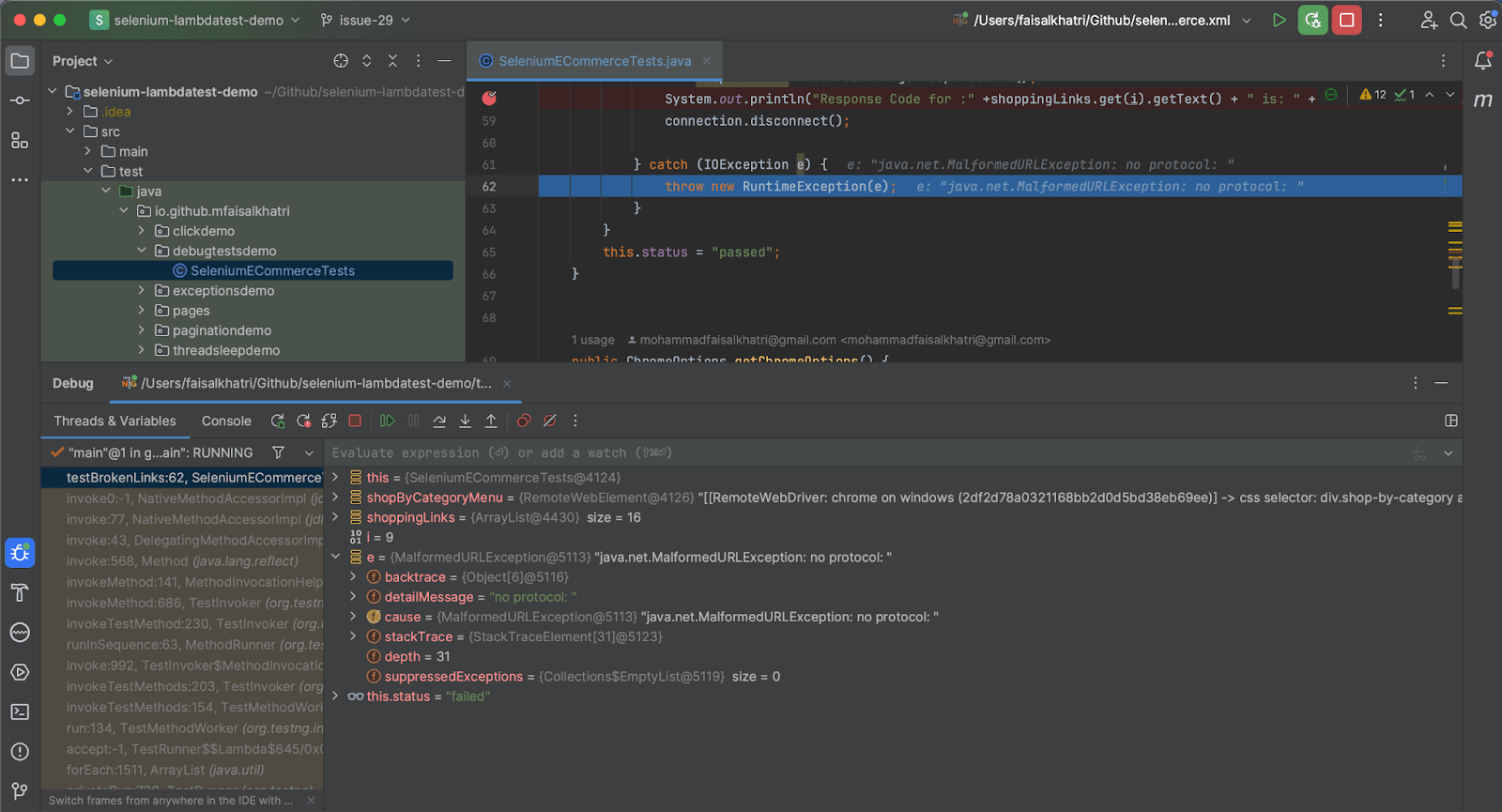Open the selenium-lambdatest-demo project menu

tap(197, 20)
